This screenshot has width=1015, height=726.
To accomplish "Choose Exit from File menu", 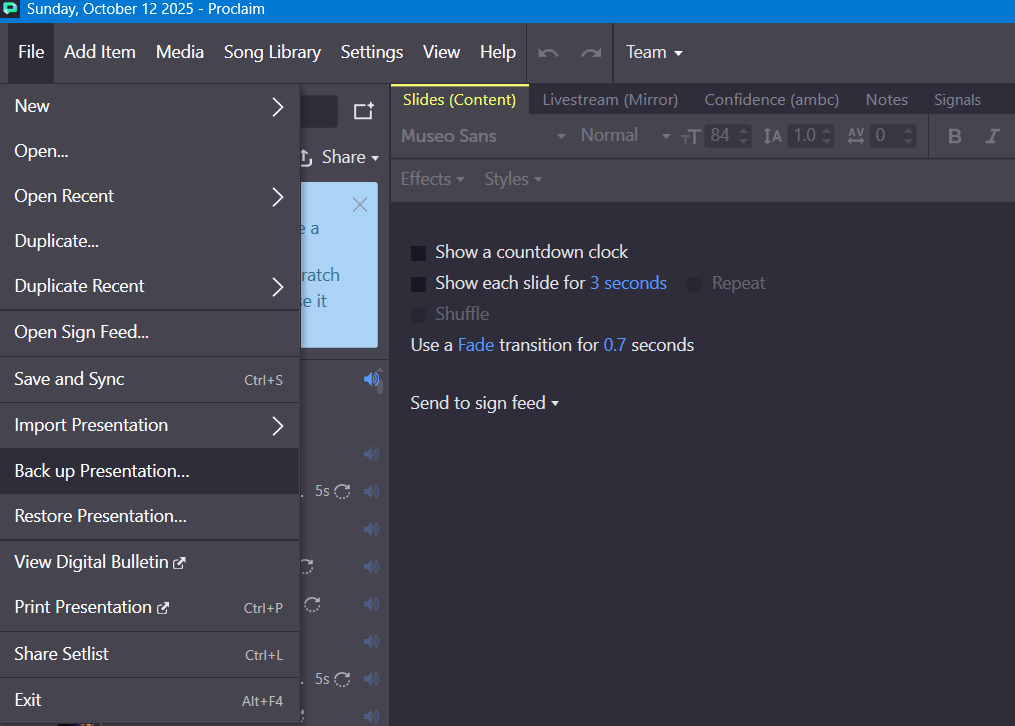I will click(x=150, y=700).
